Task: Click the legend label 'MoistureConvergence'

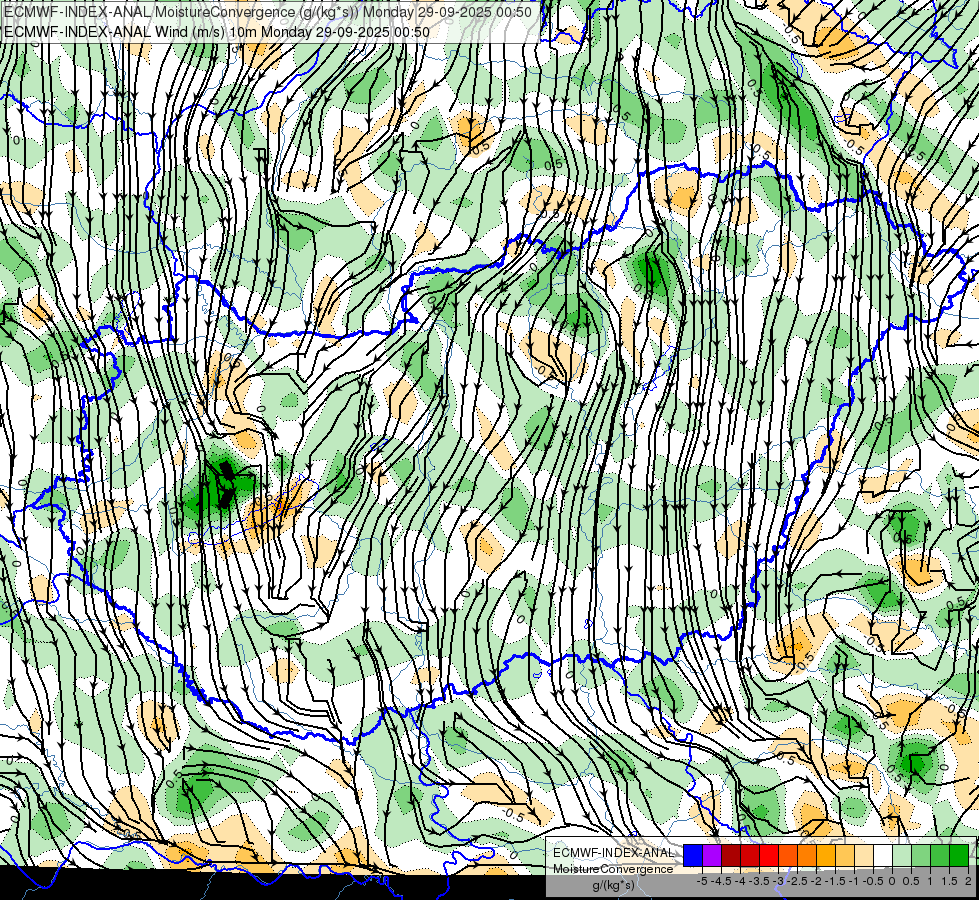Action: 613,869
